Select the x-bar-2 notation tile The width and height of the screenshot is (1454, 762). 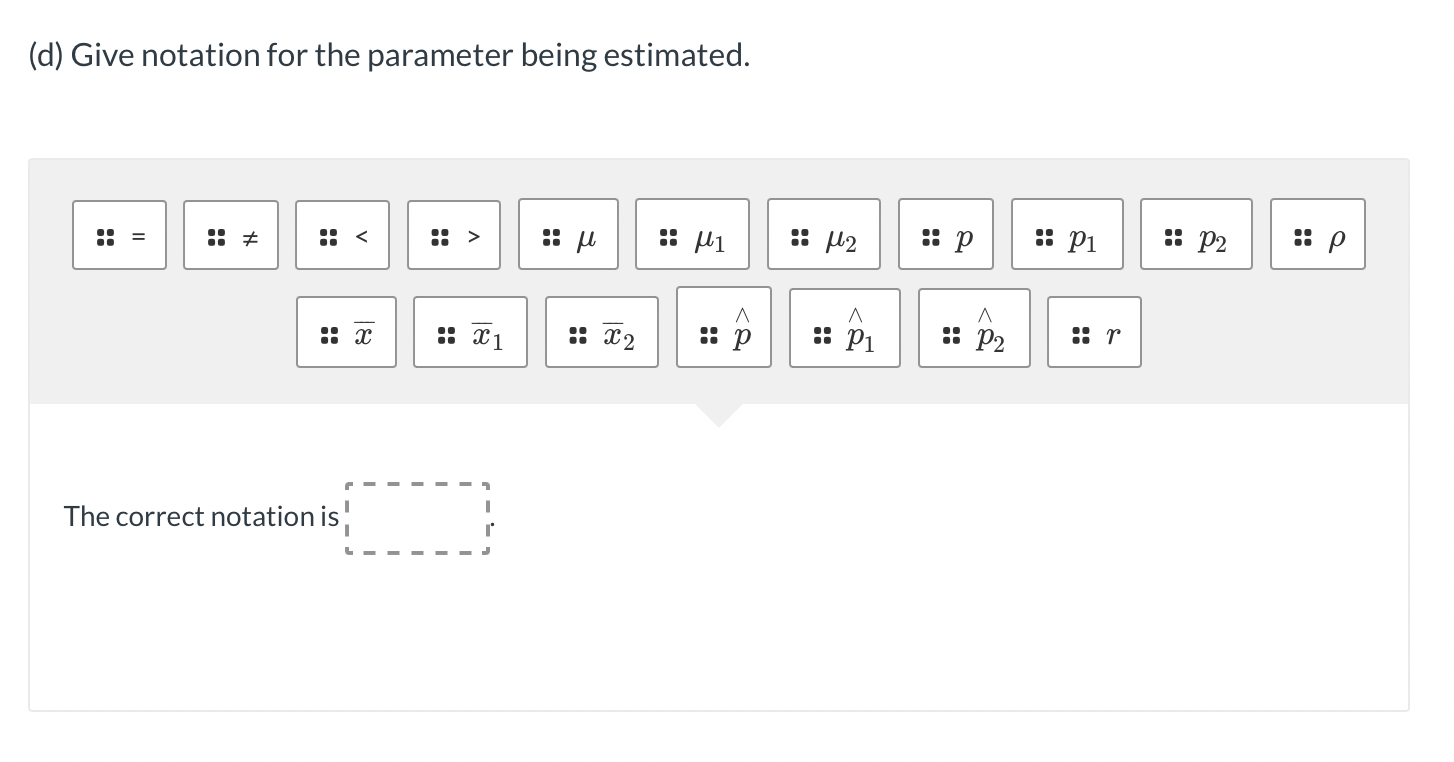point(601,331)
